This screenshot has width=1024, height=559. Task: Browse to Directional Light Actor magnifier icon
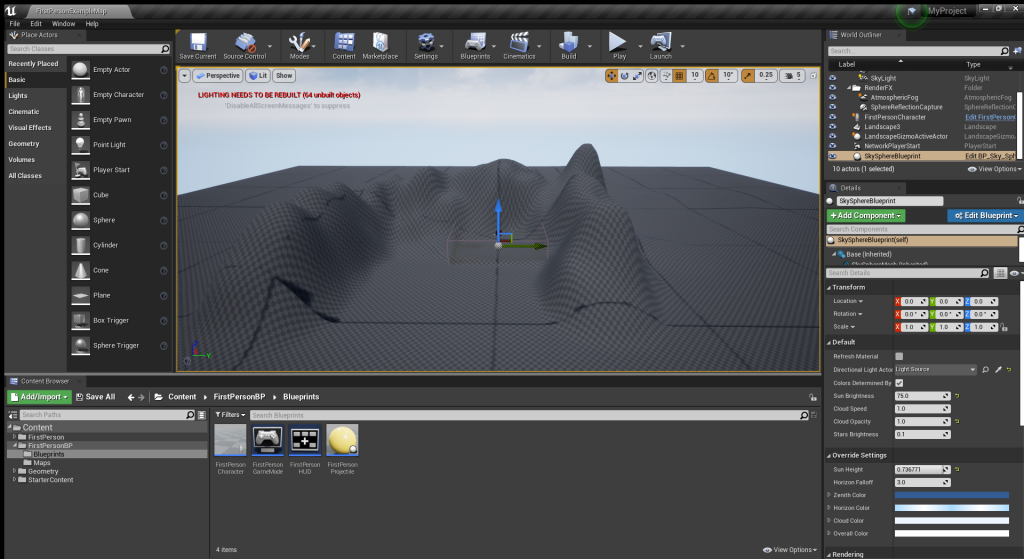[985, 370]
